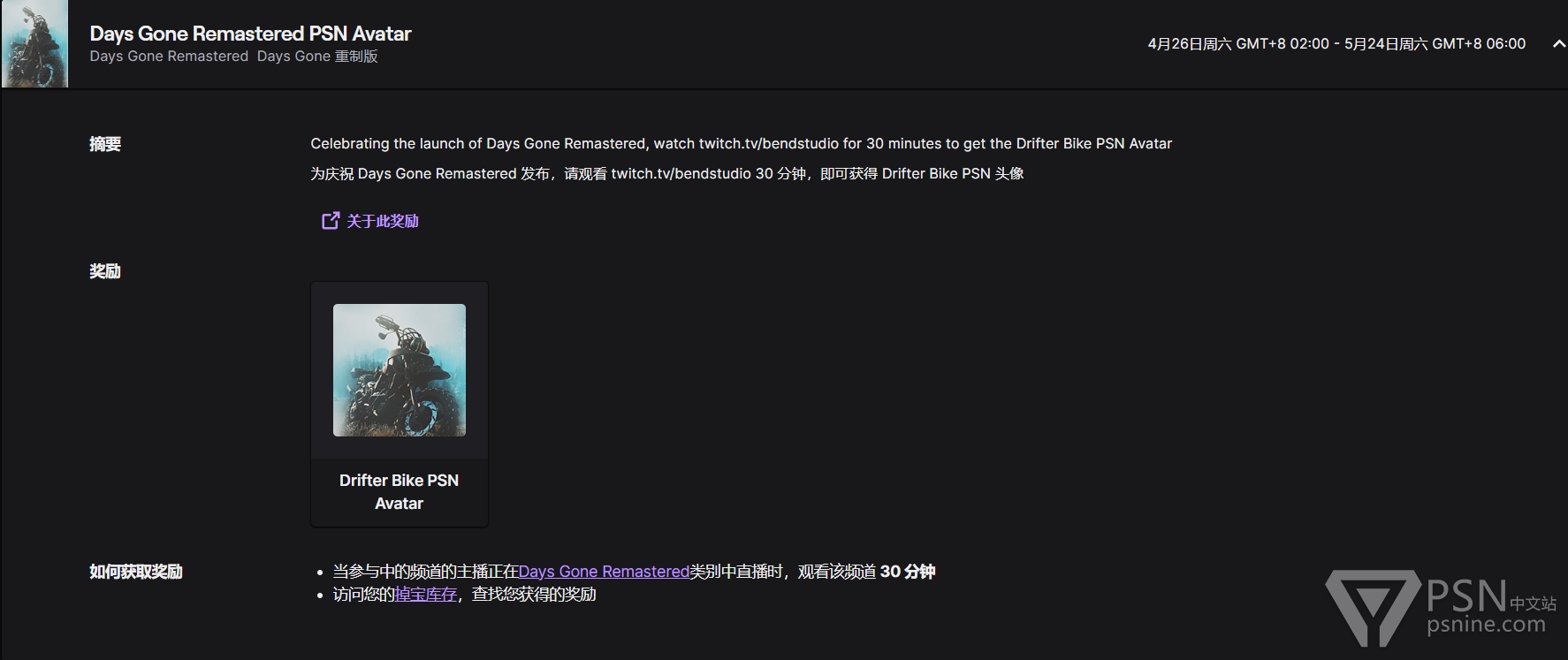Click the Drifter Bike PSN Avatar label
Image resolution: width=1568 pixels, height=660 pixels.
click(x=400, y=492)
